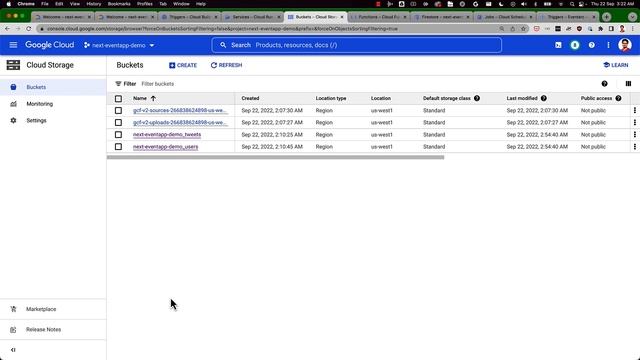Open the Google Cloud navigation hamburger menu

(x=13, y=45)
